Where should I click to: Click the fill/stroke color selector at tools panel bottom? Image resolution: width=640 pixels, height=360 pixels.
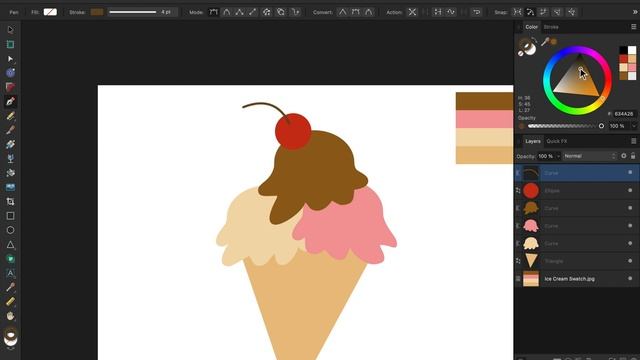(x=11, y=336)
